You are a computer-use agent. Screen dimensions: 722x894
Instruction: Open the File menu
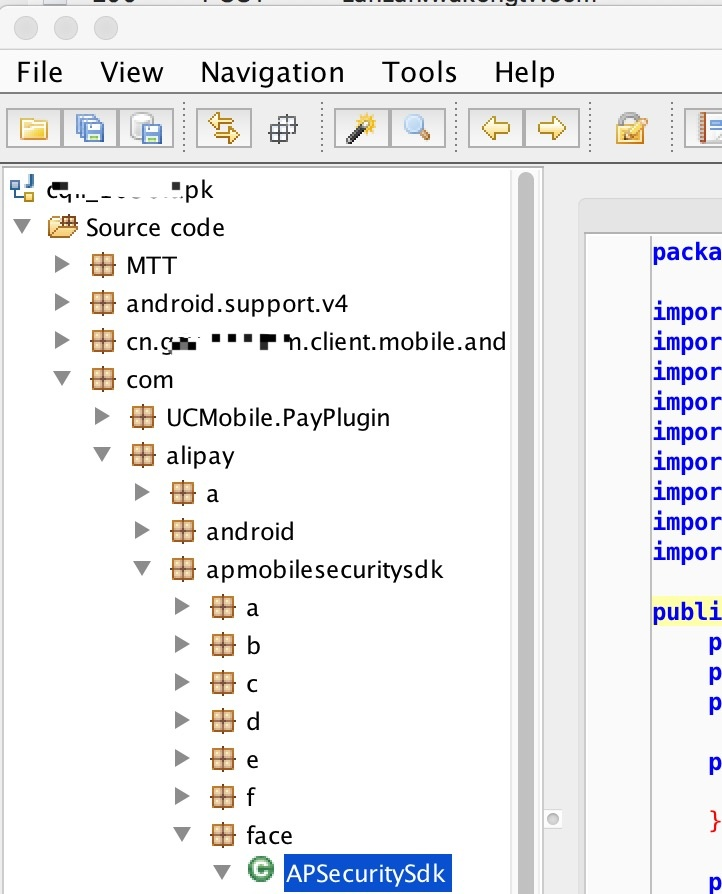(x=39, y=72)
